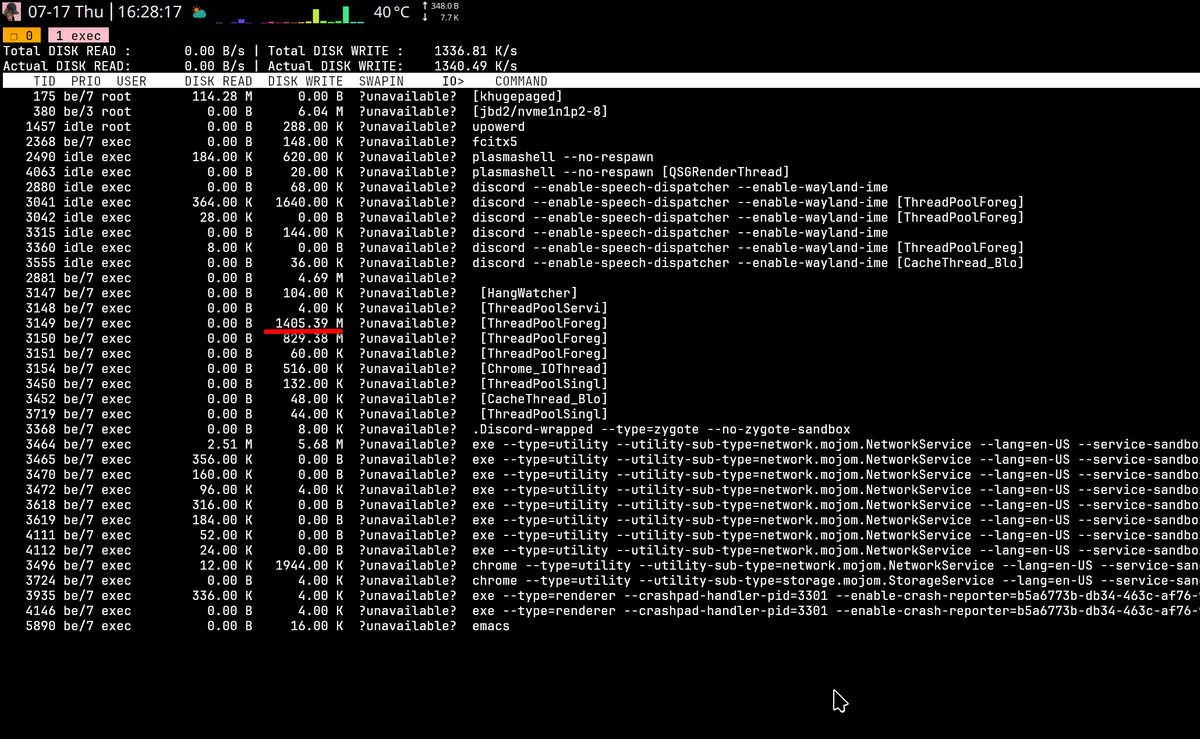Click the COMMAND column header
Viewport: 1200px width, 739px height.
(x=521, y=81)
